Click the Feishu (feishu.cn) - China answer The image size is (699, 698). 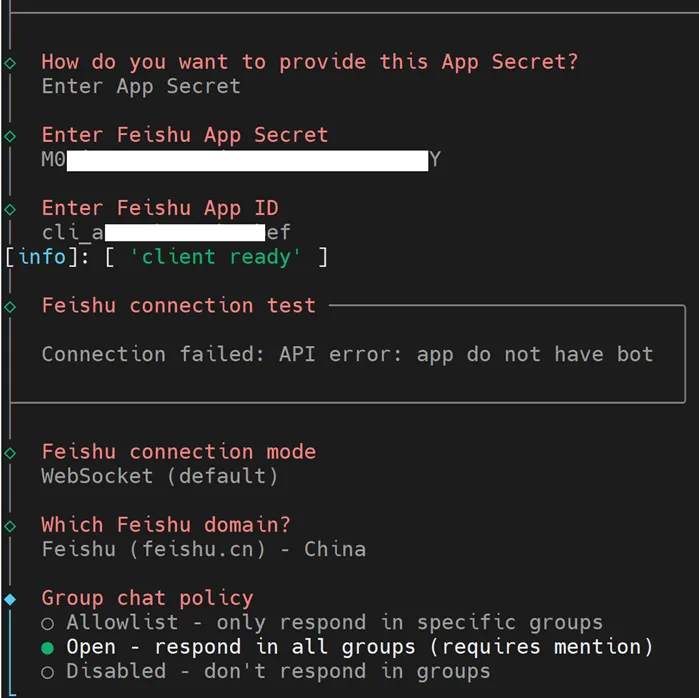204,549
